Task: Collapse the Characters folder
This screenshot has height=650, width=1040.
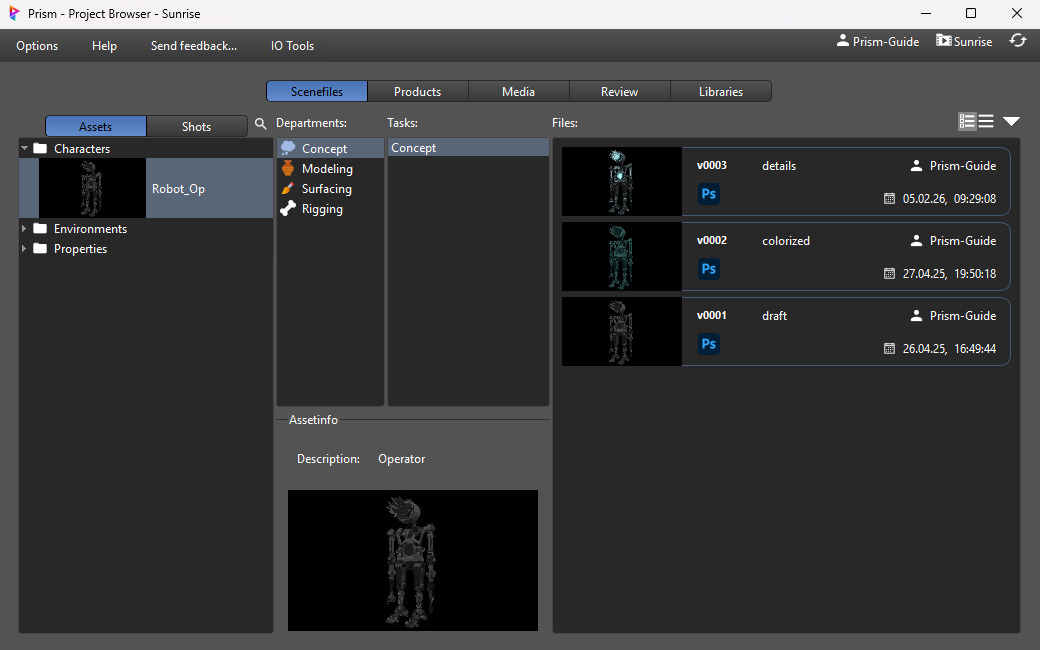Action: click(25, 149)
